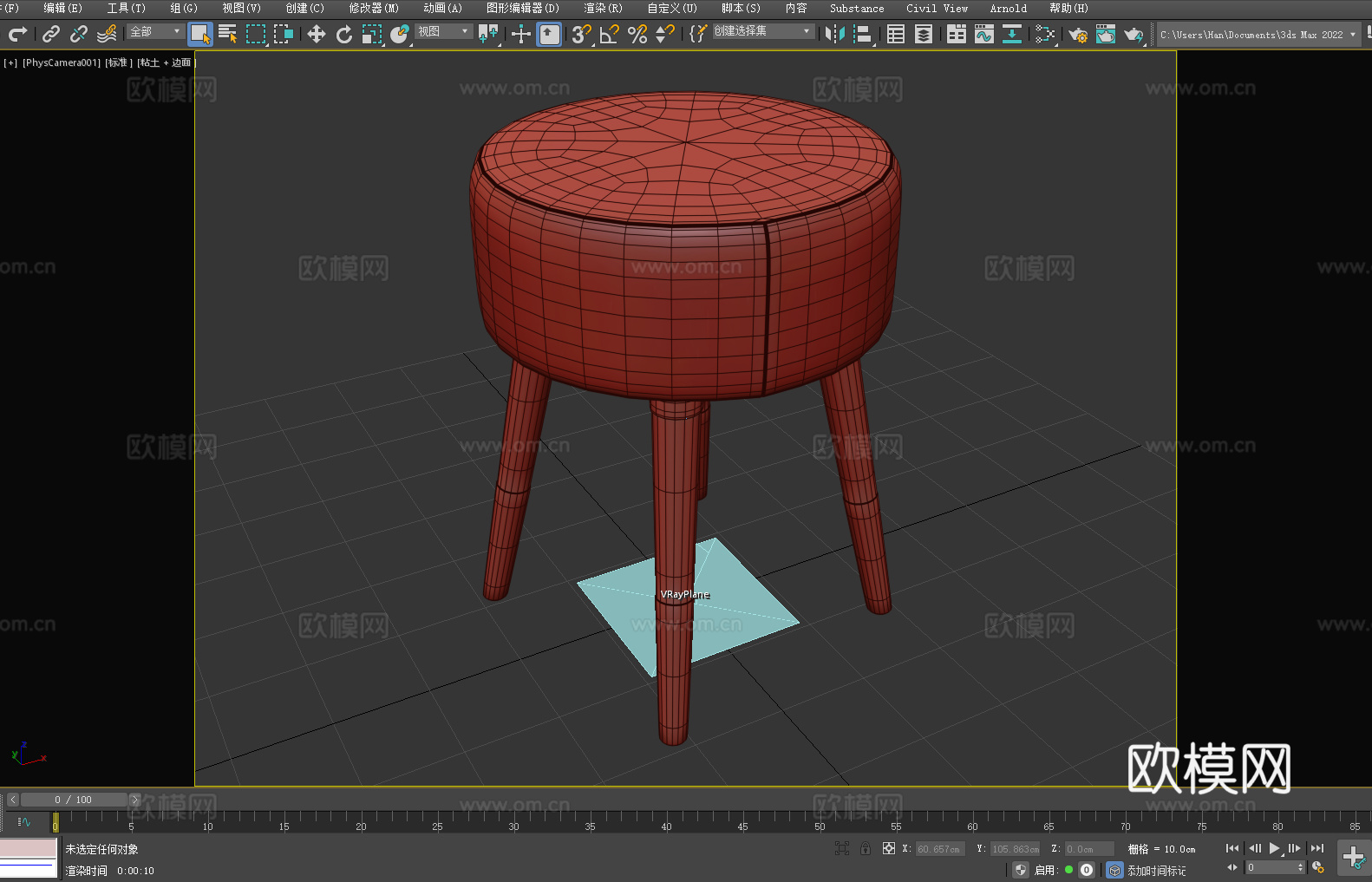This screenshot has width=1372, height=882.
Task: Toggle the Layer Explorer icon
Action: coord(924,34)
